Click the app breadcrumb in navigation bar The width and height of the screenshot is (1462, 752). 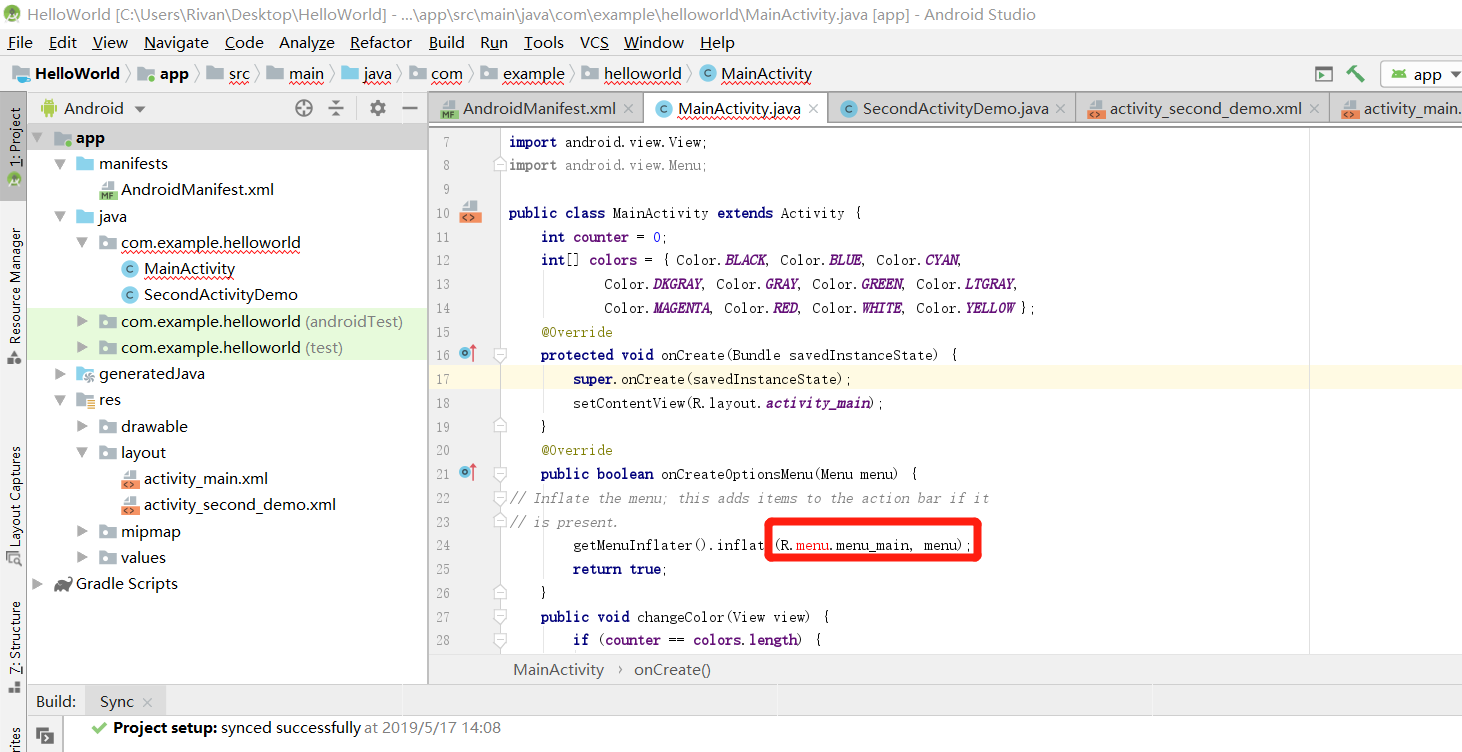[163, 74]
